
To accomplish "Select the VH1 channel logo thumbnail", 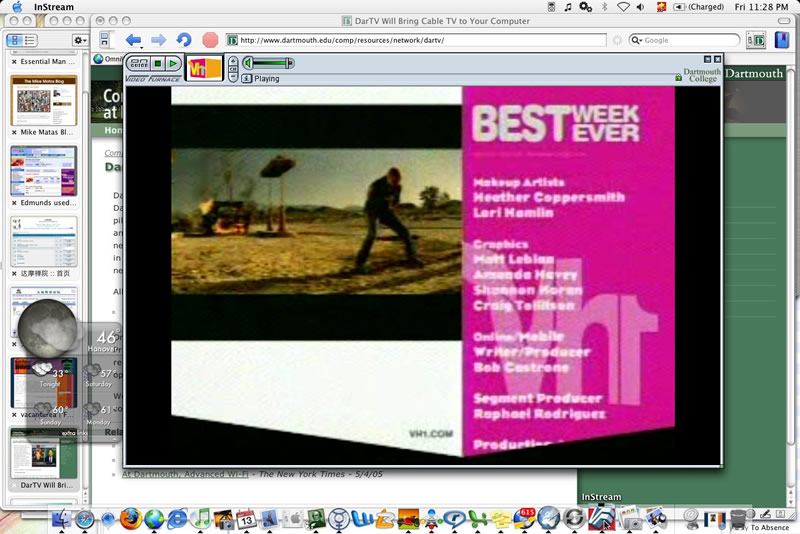I will pos(204,68).
